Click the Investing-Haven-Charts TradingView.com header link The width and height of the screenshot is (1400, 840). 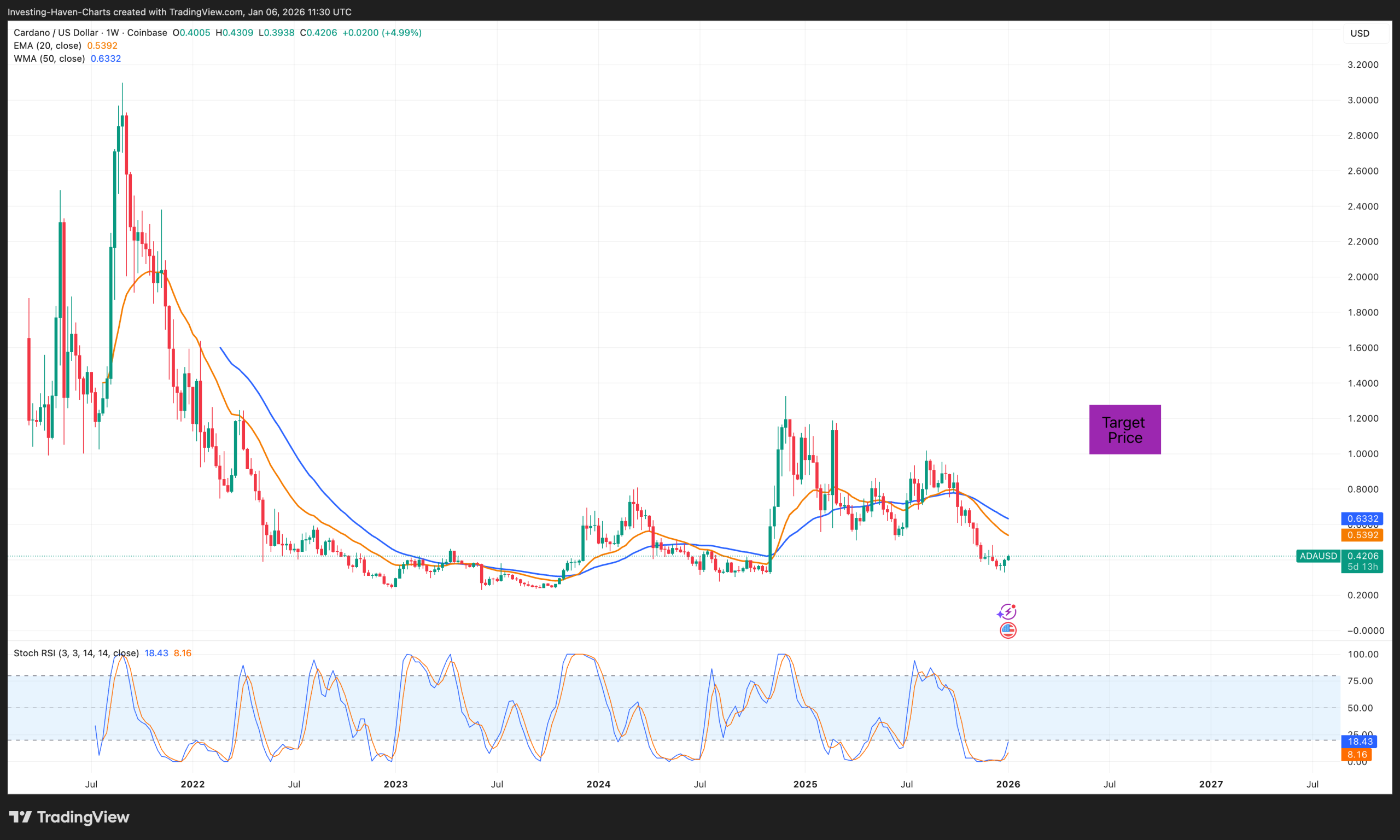[x=178, y=11]
